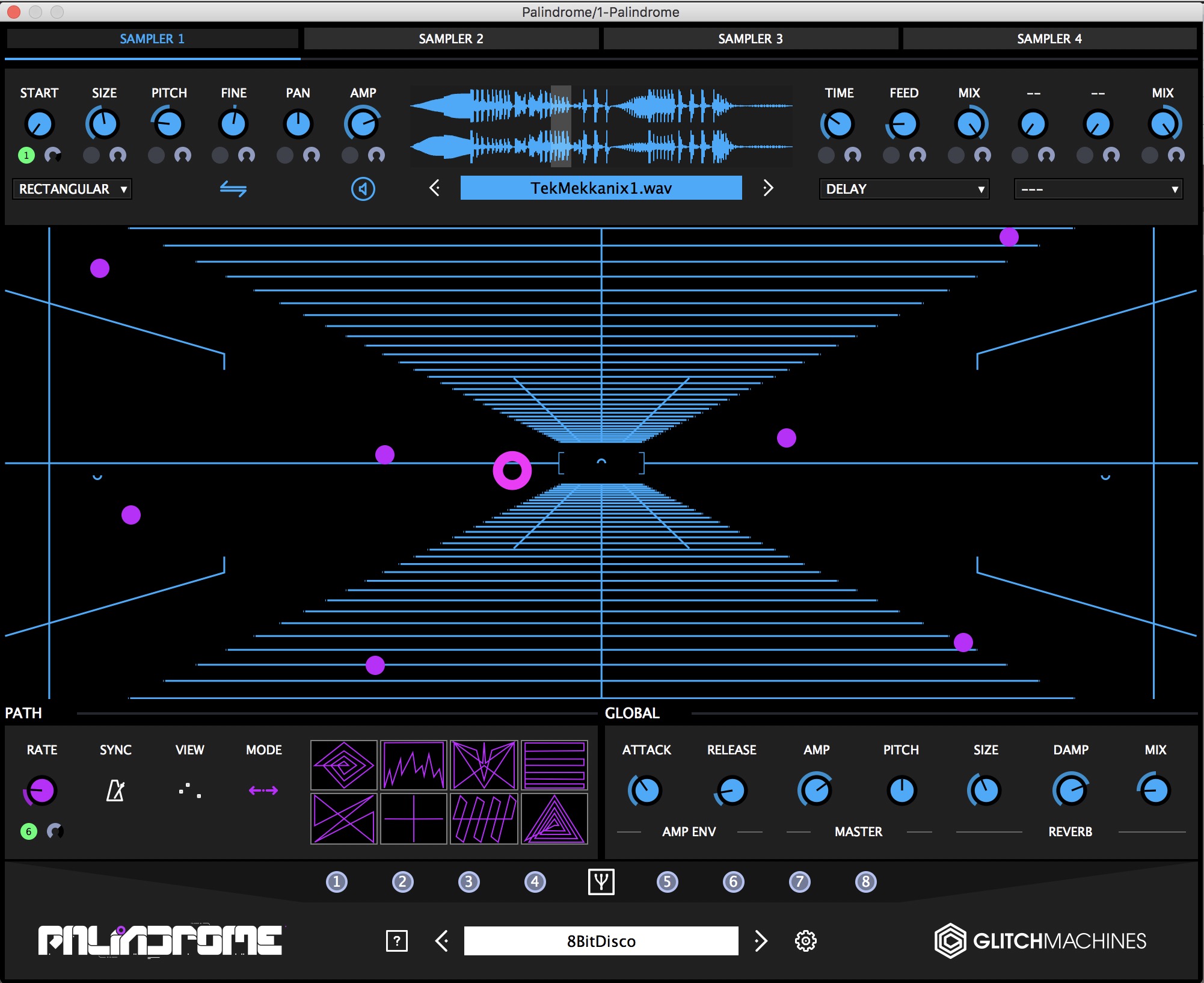Load the next sample with the right arrow

(768, 188)
